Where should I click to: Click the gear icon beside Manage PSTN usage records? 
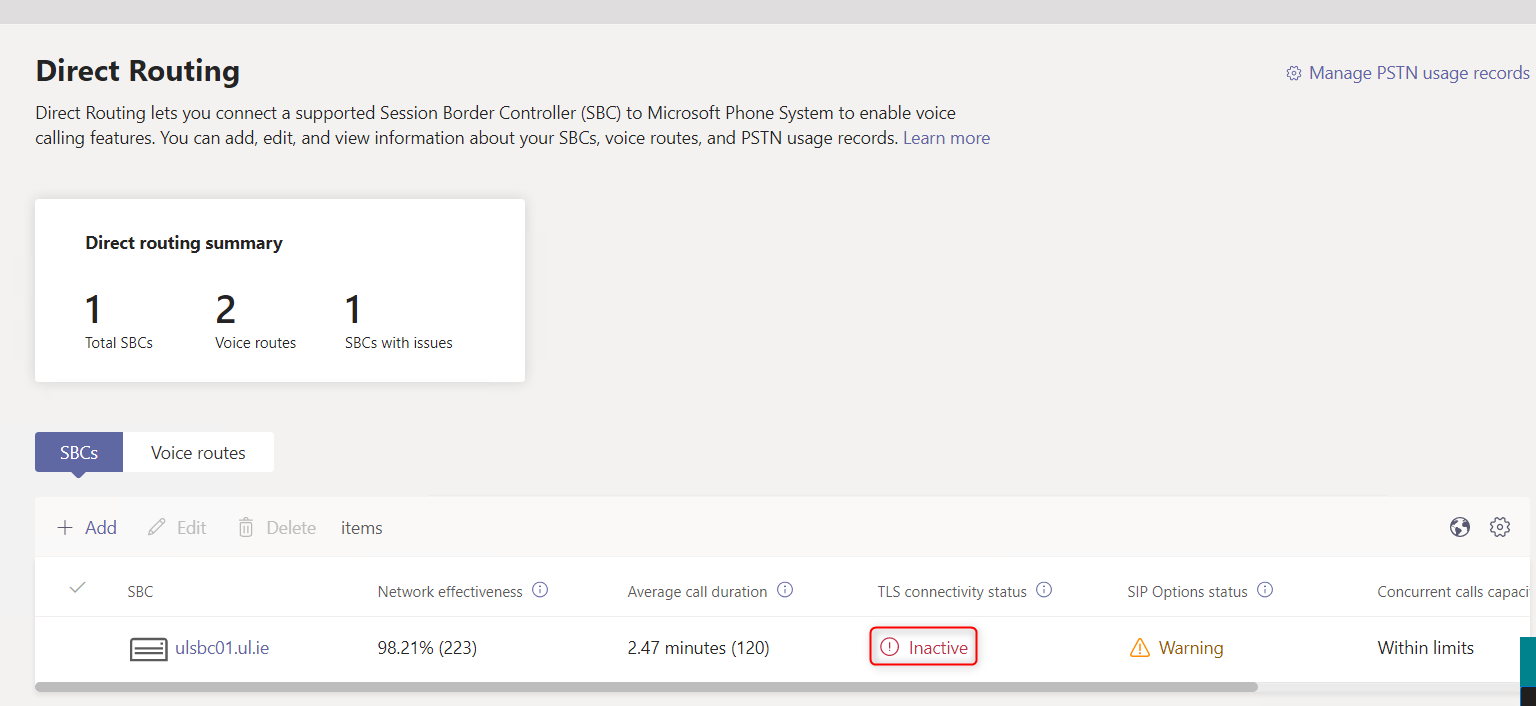pyautogui.click(x=1293, y=73)
